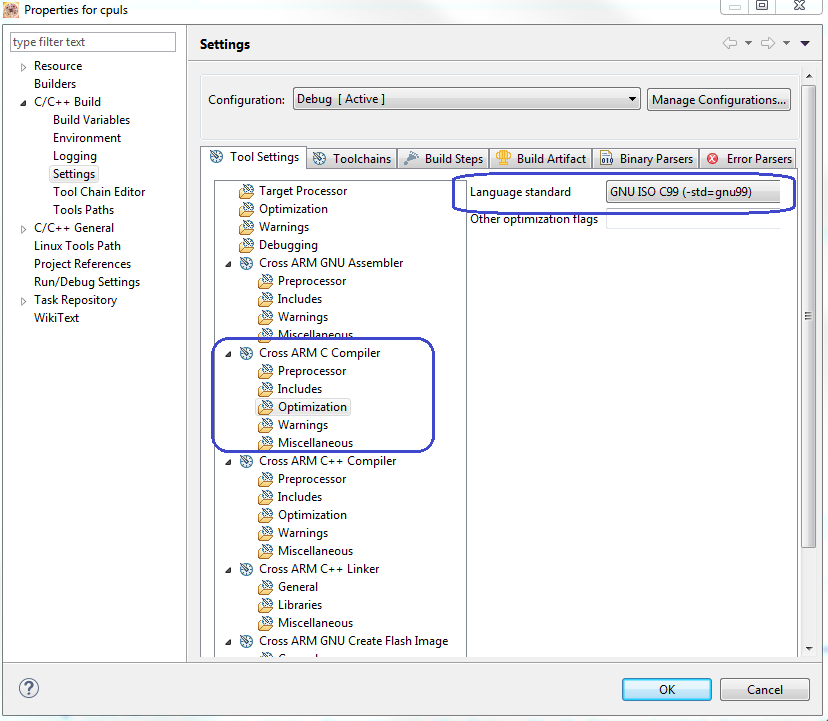Collapse the Cross ARM GNU Assembler node
Viewport: 828px width, 721px height.
click(x=228, y=264)
